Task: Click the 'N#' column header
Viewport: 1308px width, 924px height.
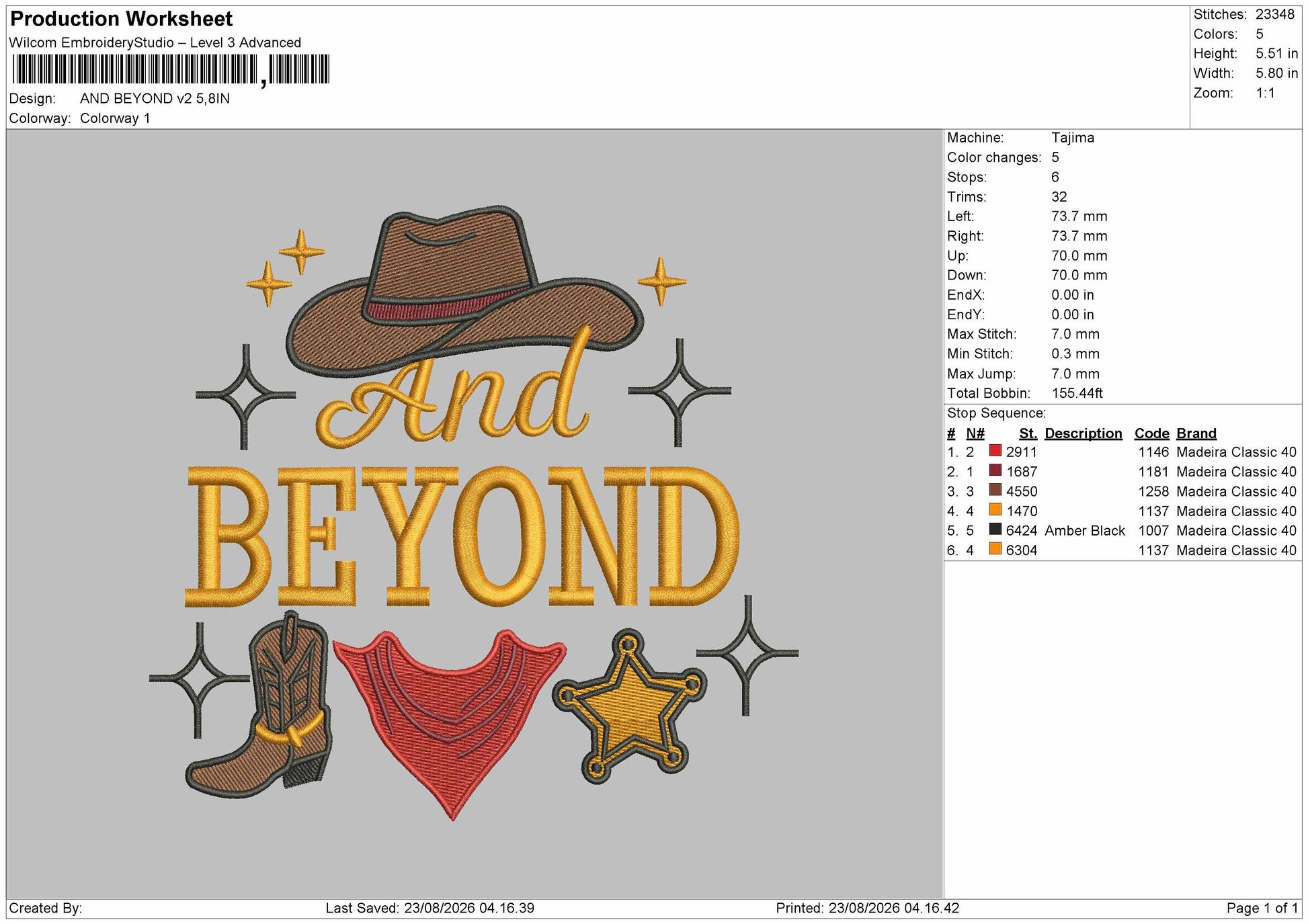Action: (x=975, y=433)
